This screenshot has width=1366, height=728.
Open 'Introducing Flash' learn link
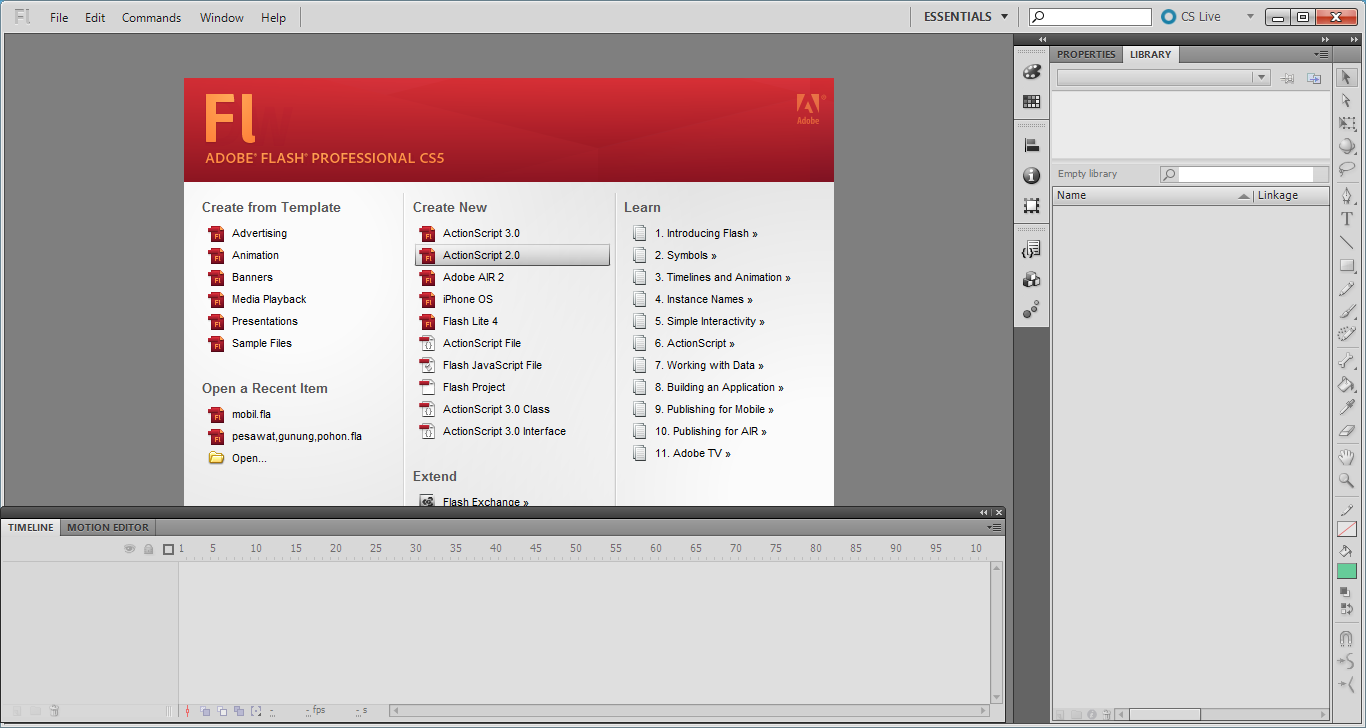706,233
